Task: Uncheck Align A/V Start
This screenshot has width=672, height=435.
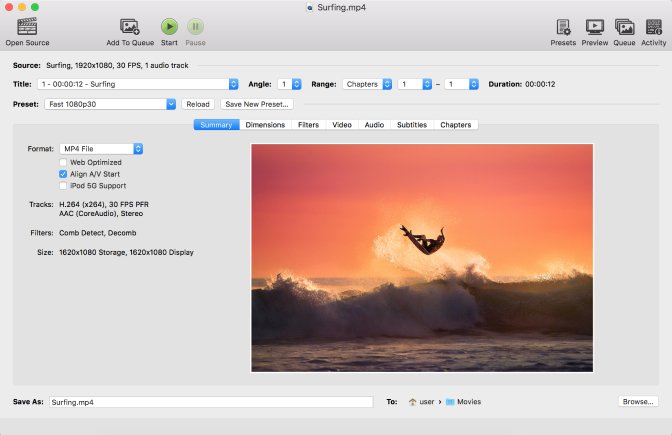Action: (x=63, y=174)
